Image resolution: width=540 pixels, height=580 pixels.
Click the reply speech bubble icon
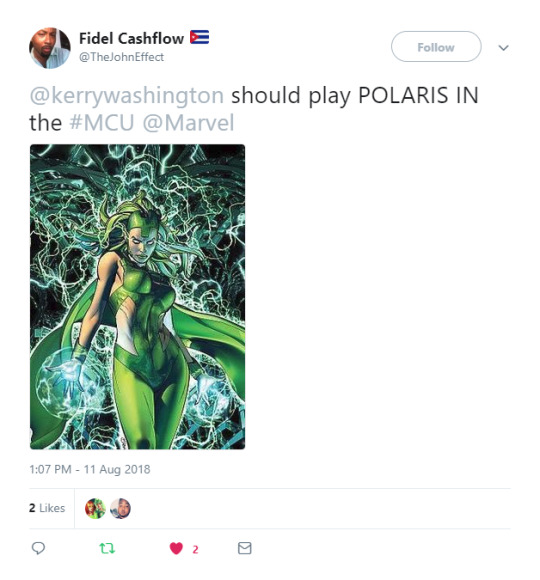38,548
